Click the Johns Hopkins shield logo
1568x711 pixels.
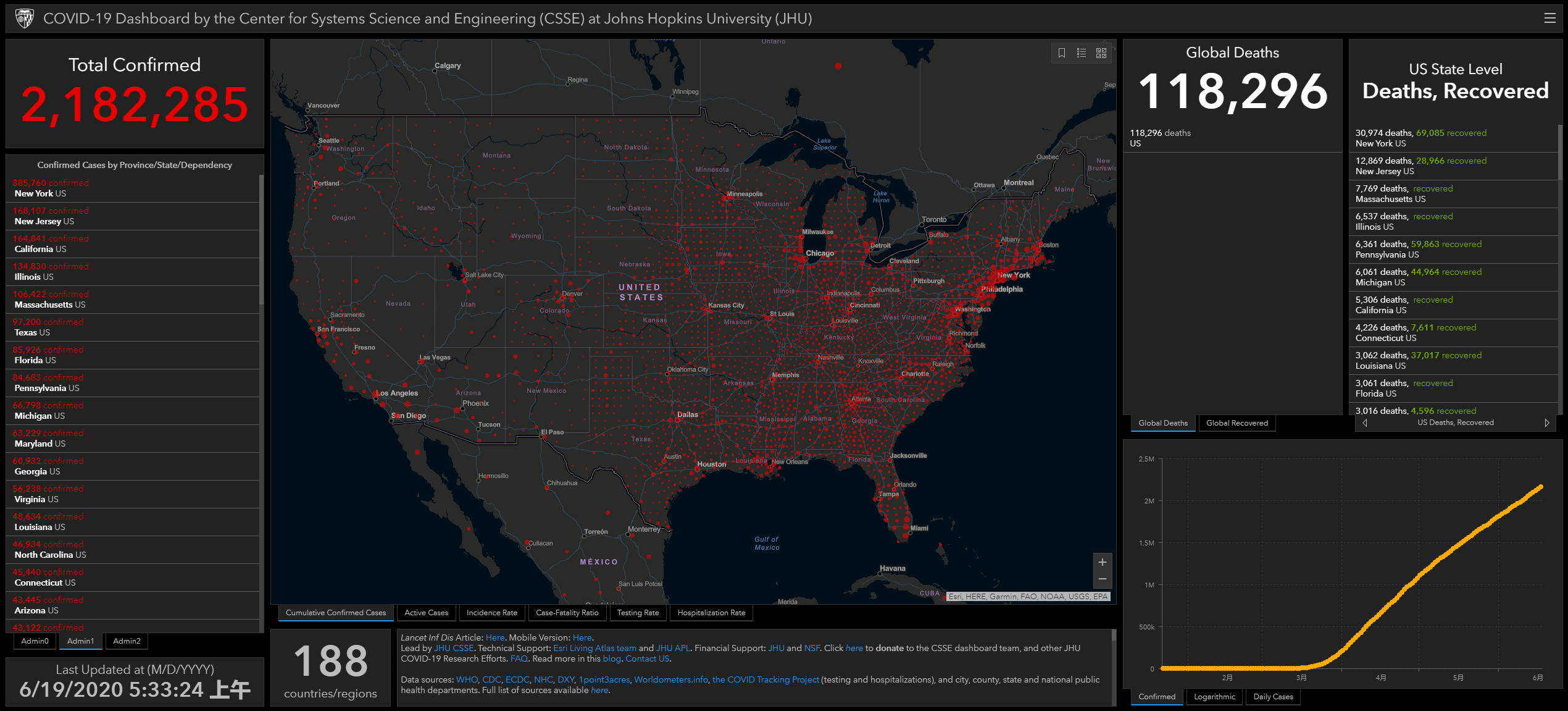coord(25,19)
